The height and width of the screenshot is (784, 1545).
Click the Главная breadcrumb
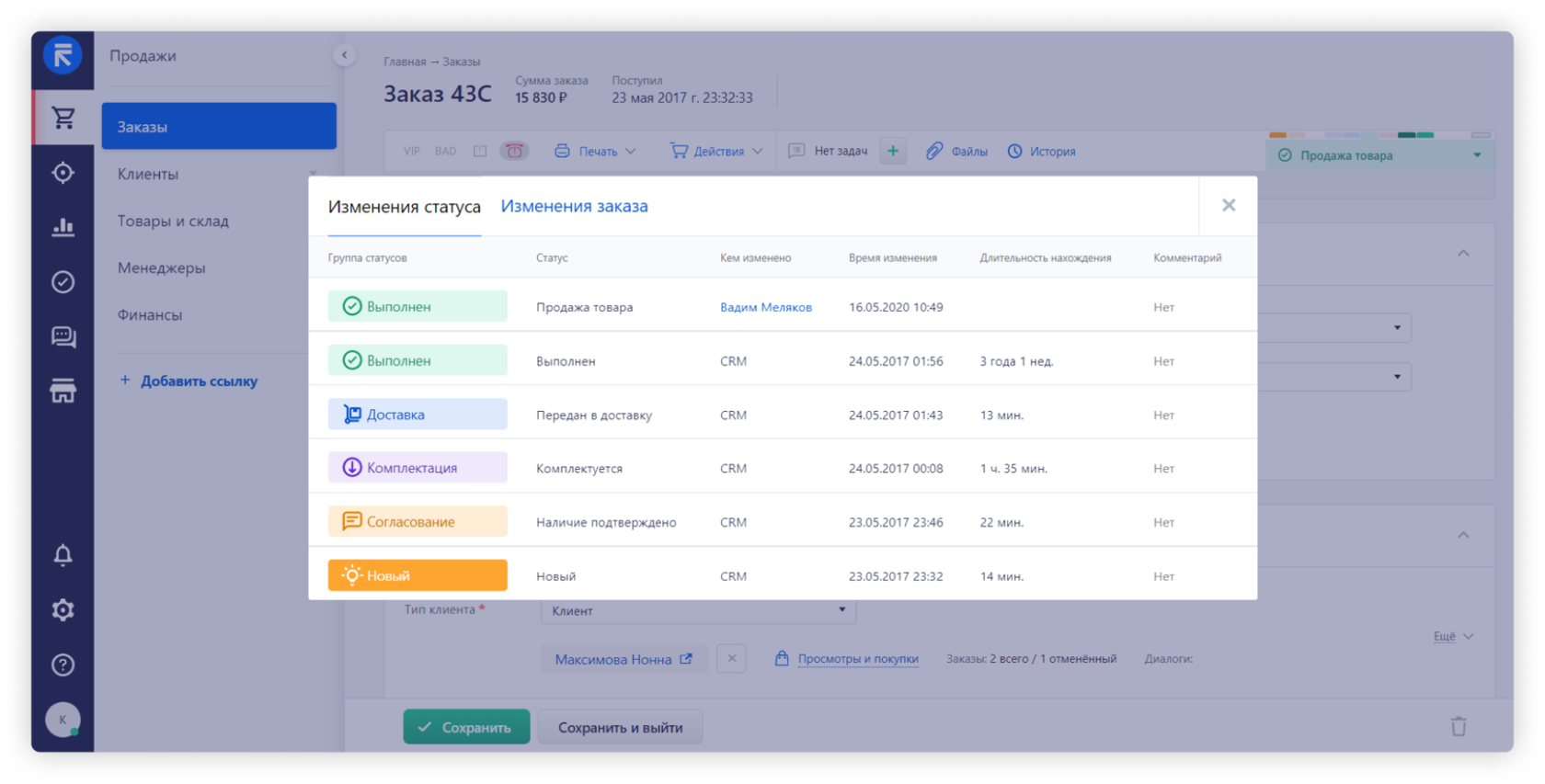click(x=405, y=62)
